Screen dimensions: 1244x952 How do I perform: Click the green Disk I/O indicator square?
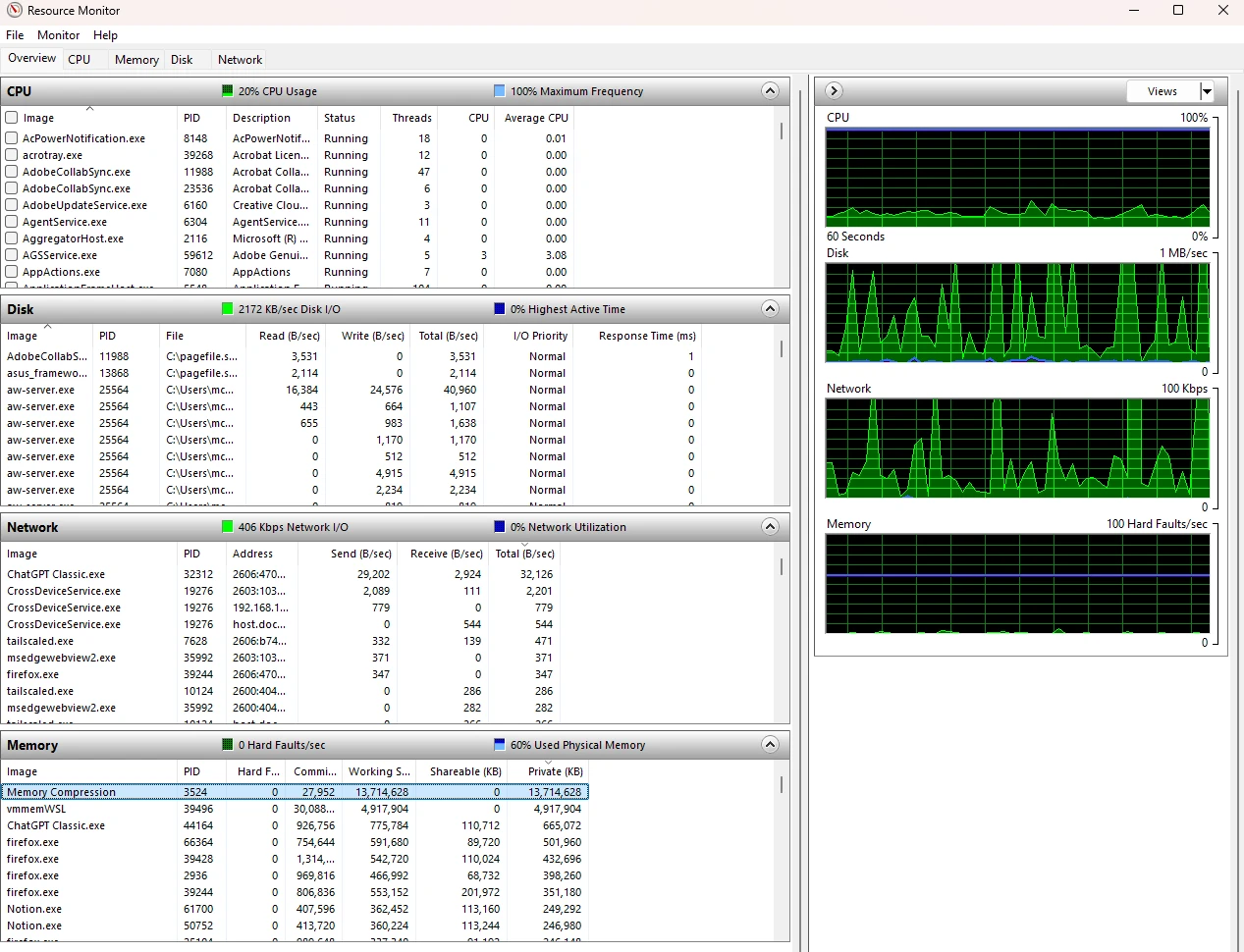click(228, 309)
